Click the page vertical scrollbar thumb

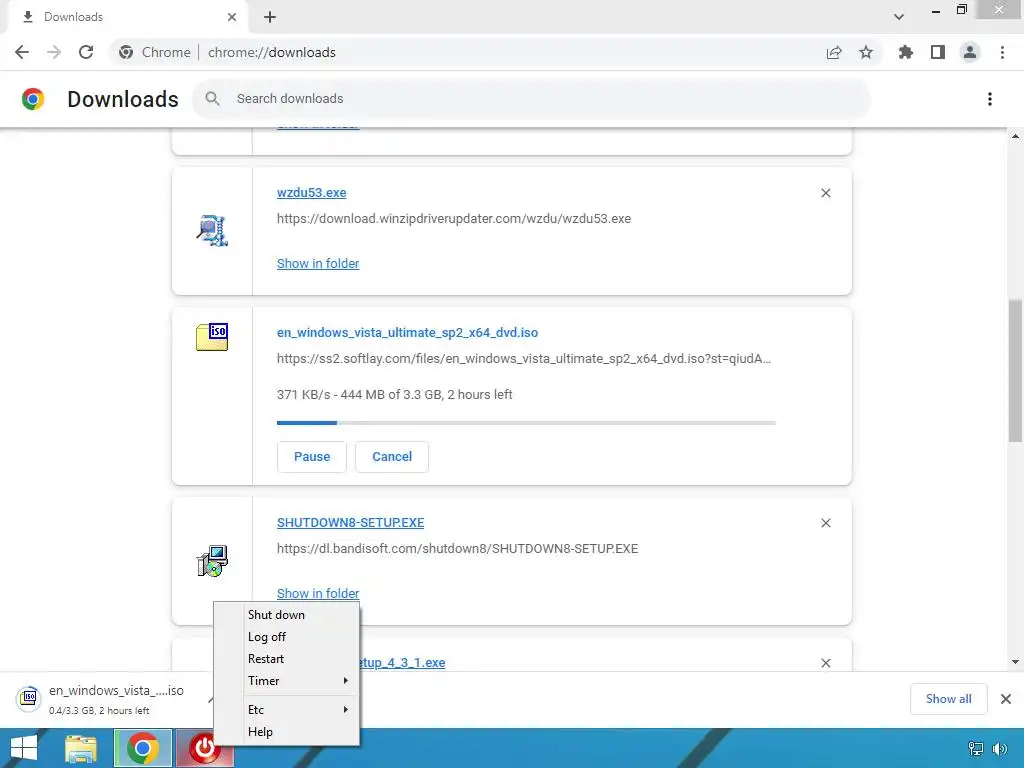coord(1015,370)
